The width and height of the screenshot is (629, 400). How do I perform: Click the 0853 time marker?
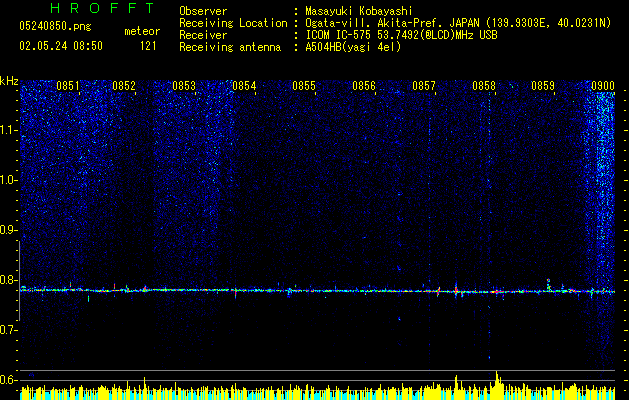184,86
